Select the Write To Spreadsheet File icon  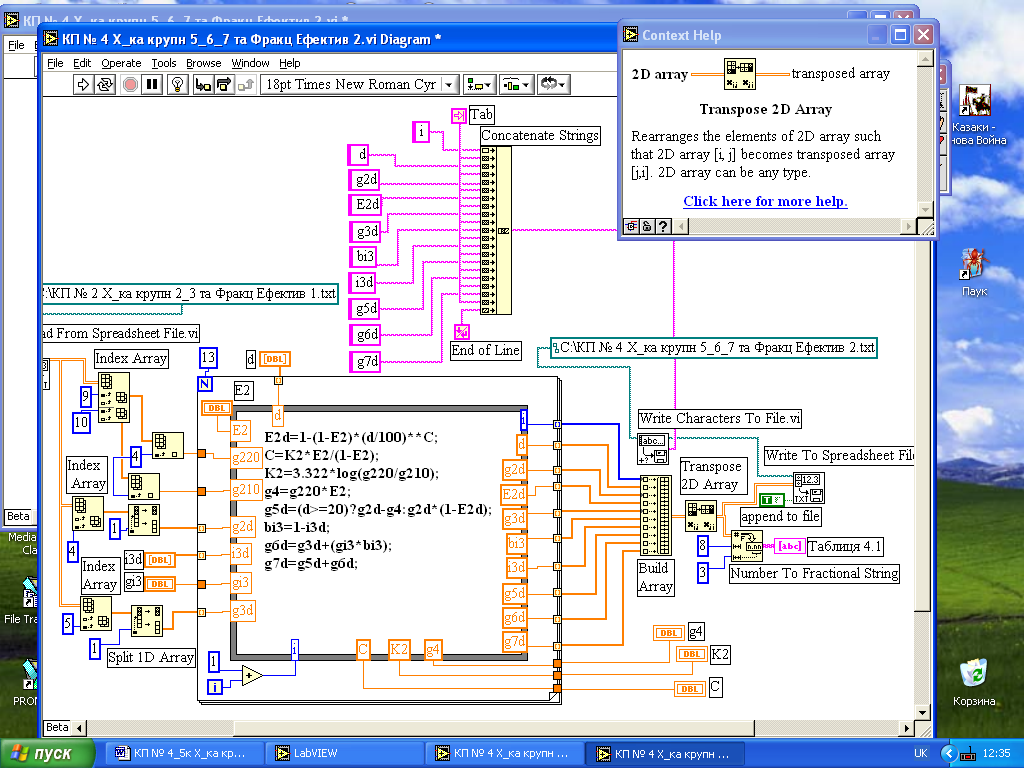(809, 488)
